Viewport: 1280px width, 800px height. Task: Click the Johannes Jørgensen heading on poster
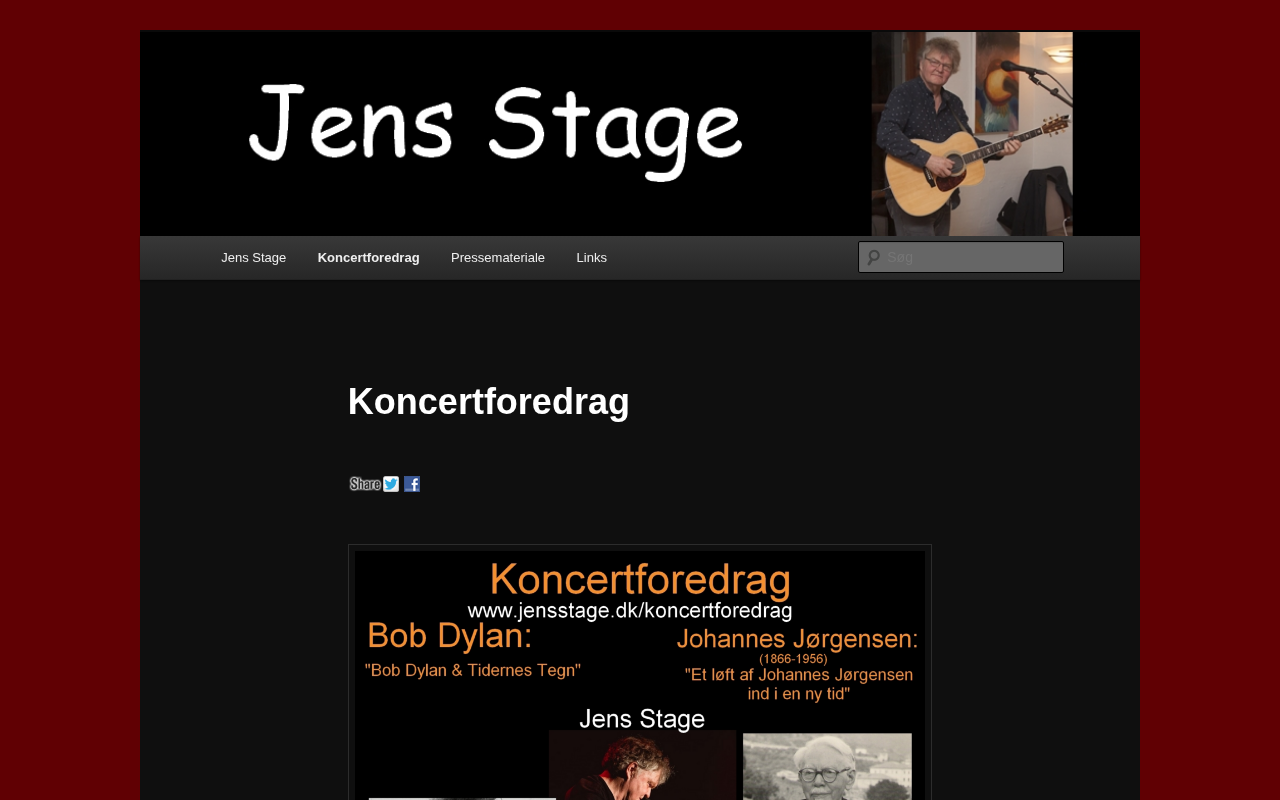point(797,640)
